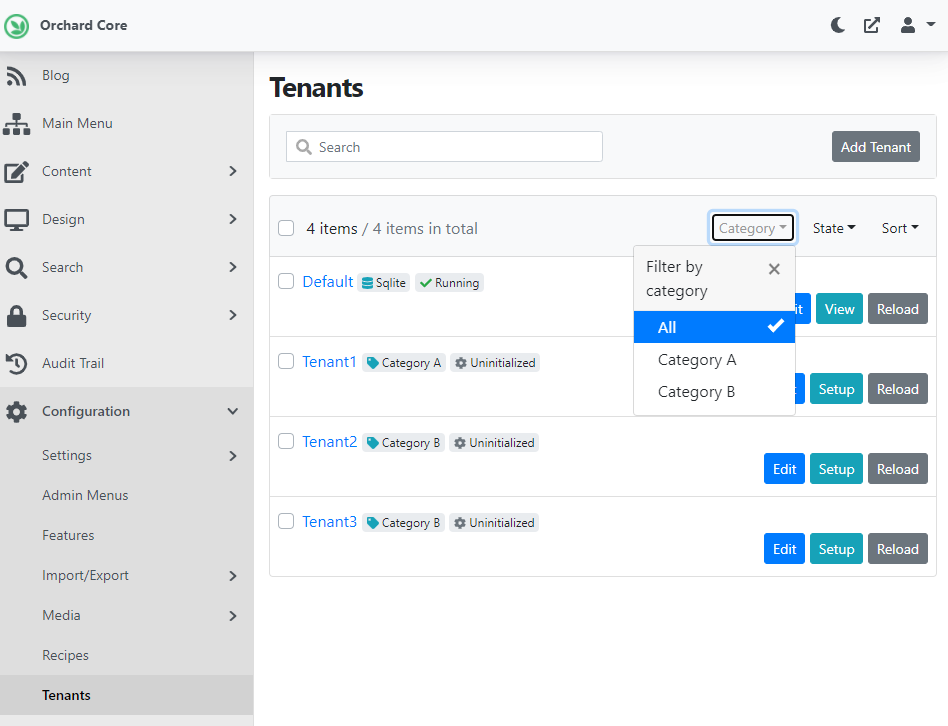Click Setup button for Tenant3
Image resolution: width=948 pixels, height=726 pixels.
(x=836, y=548)
